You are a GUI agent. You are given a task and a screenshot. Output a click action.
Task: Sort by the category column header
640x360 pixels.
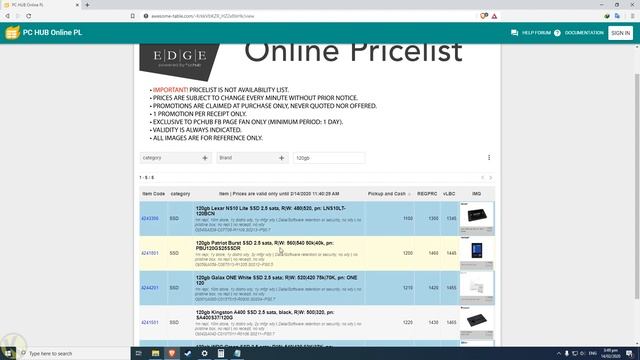tap(180, 194)
